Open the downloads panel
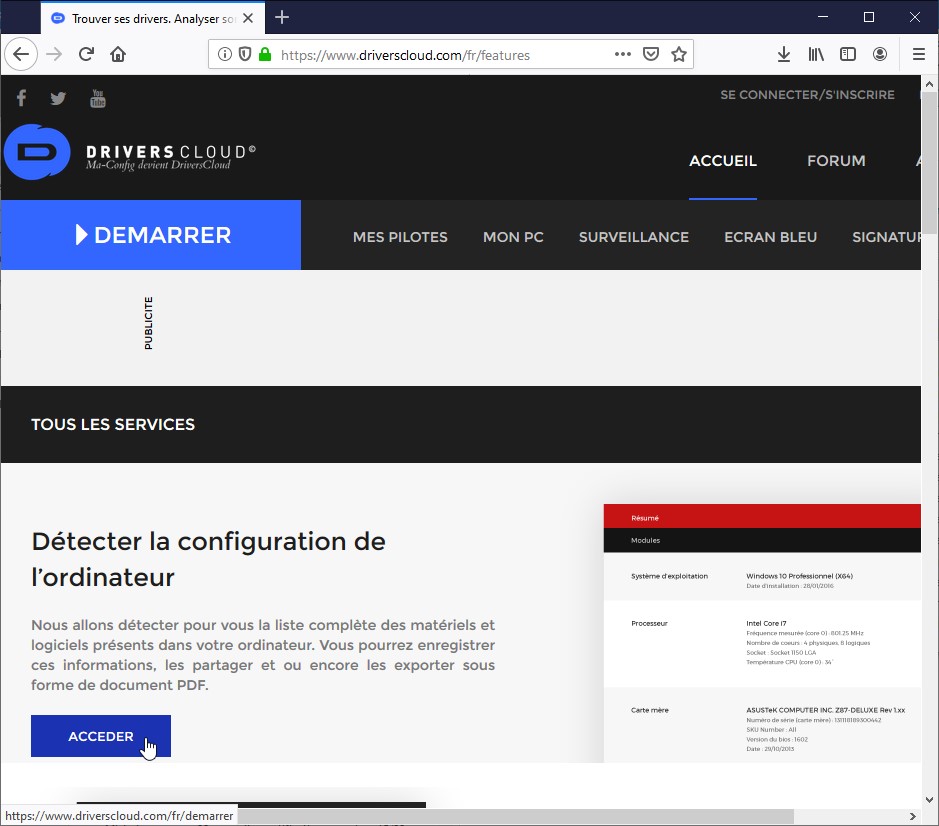This screenshot has height=826, width=939. (x=784, y=55)
